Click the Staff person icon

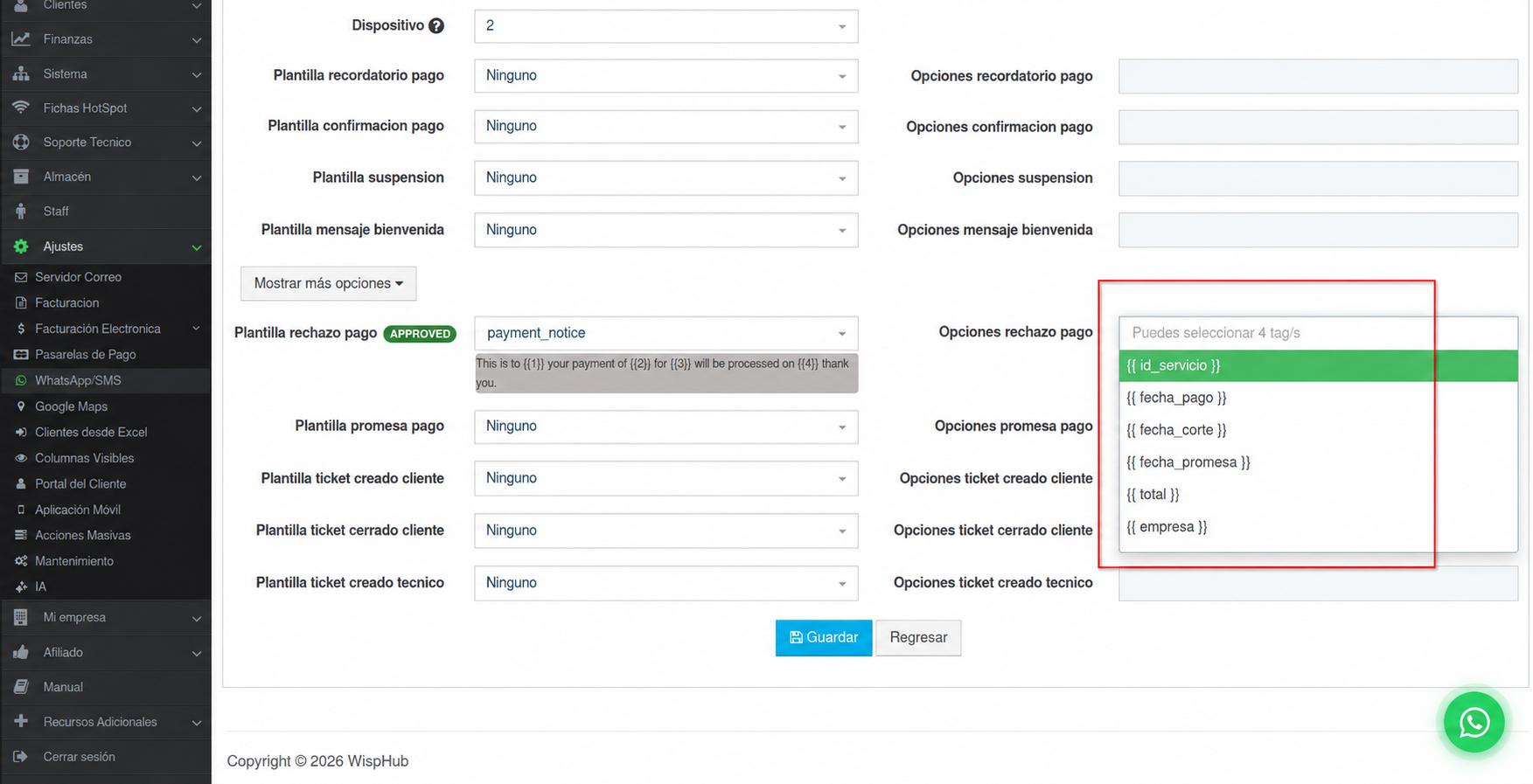[21, 212]
